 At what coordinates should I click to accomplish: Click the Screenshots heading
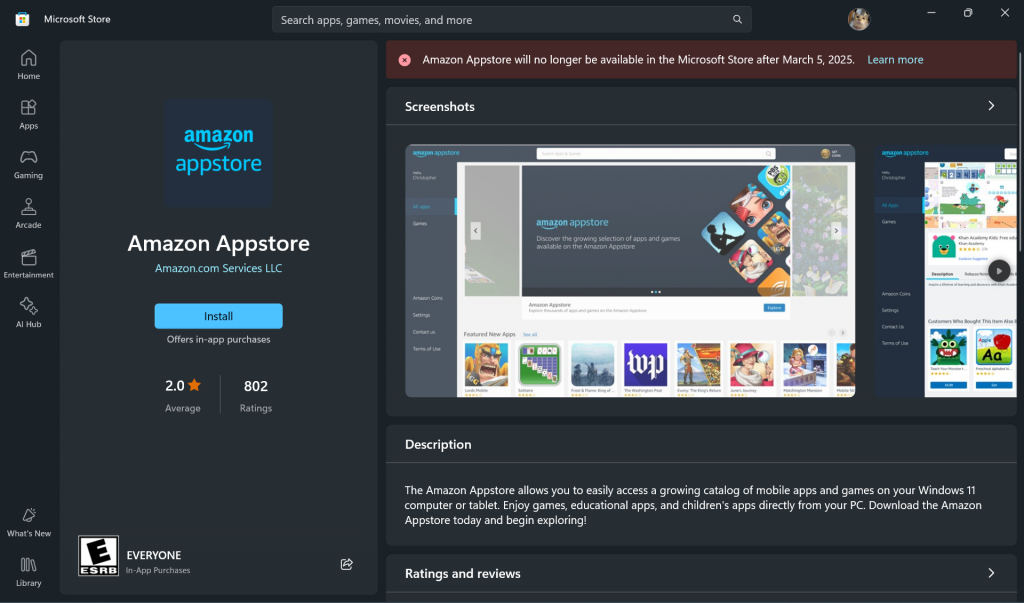[440, 106]
